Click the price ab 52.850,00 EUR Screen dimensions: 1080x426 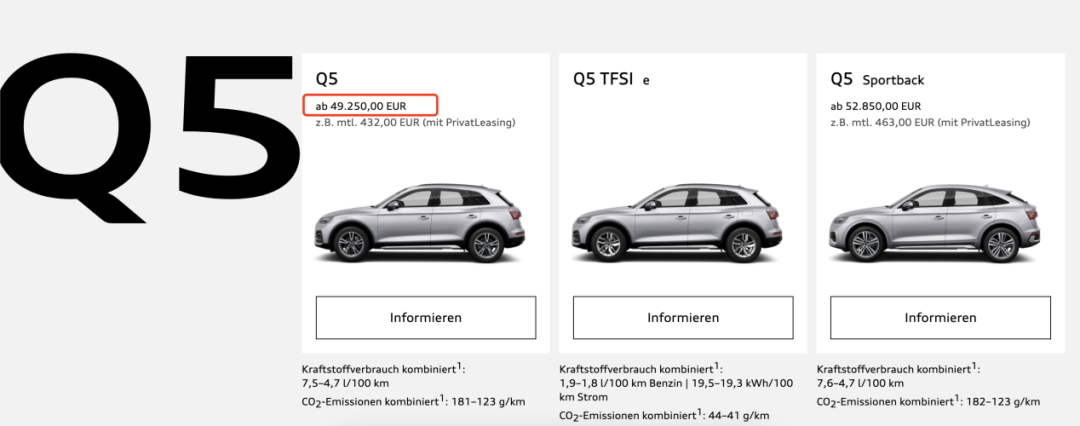tap(875, 106)
